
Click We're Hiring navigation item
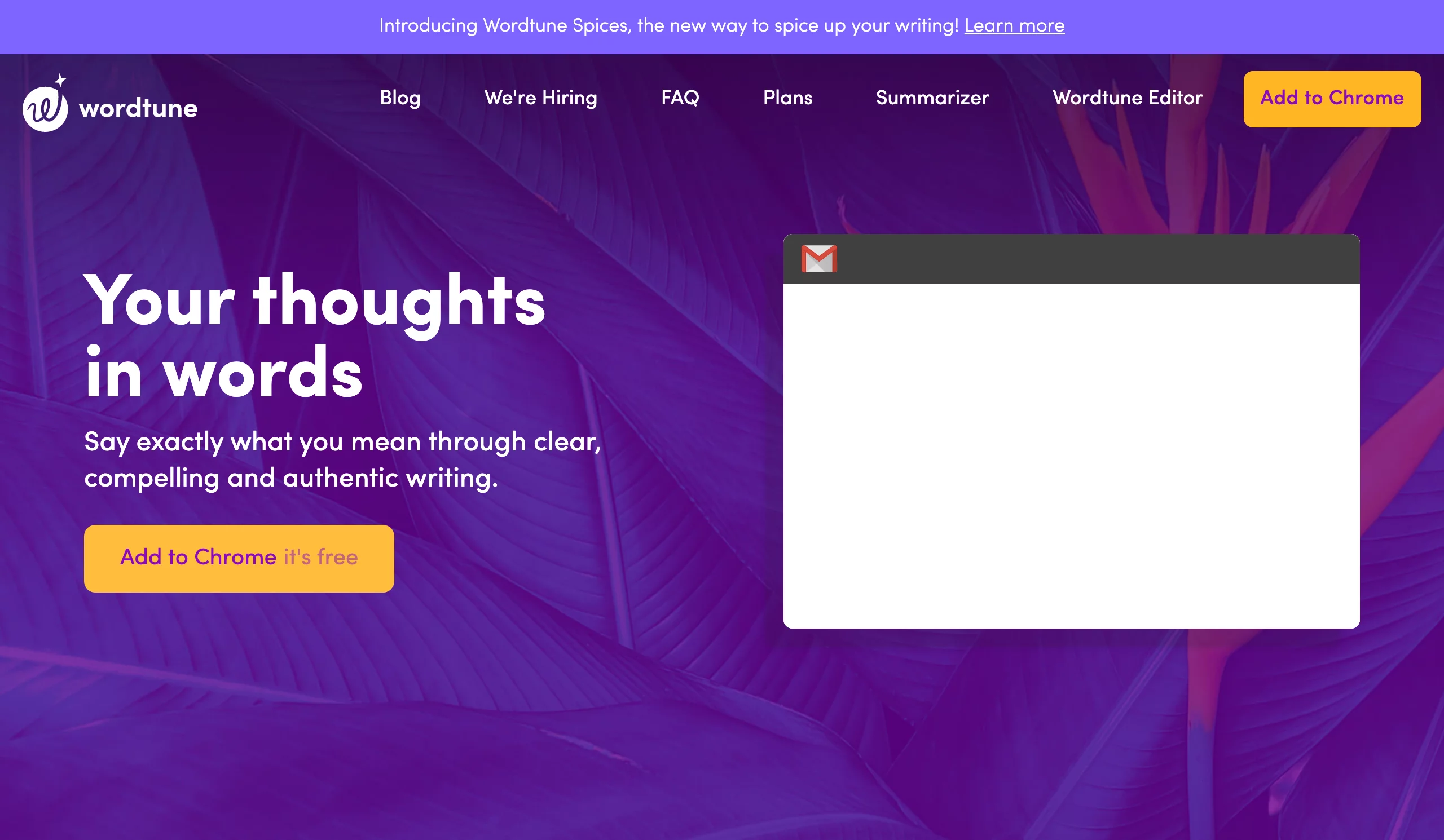541,99
